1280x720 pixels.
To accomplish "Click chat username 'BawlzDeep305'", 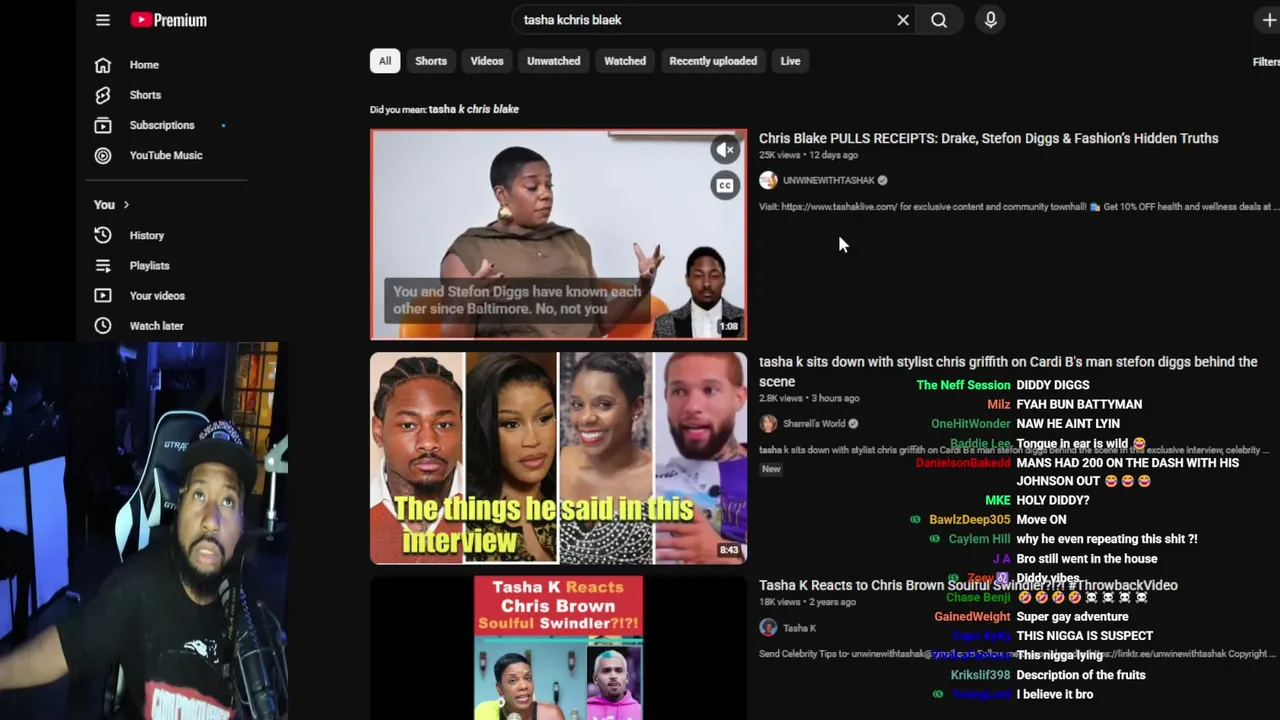I will [969, 520].
